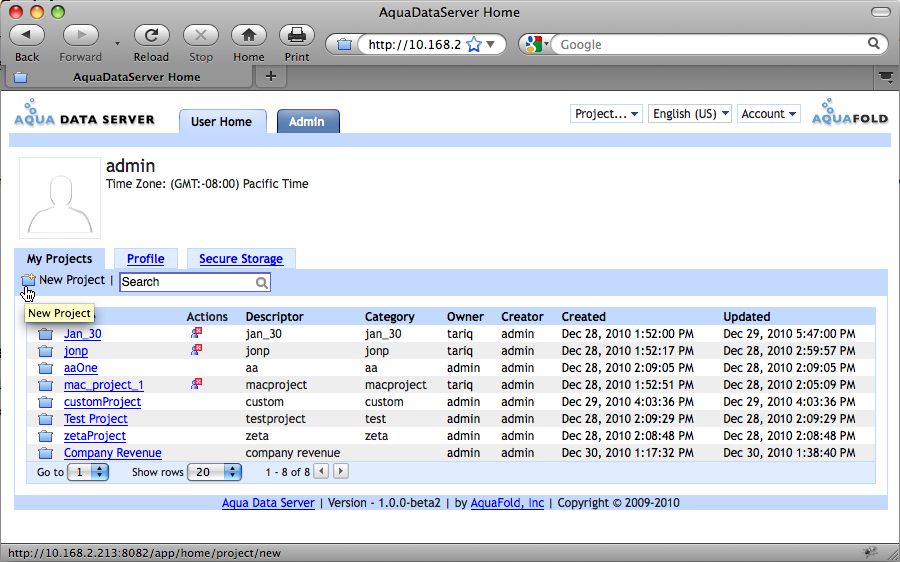Open the Project... dropdown menu
900x562 pixels.
[606, 114]
